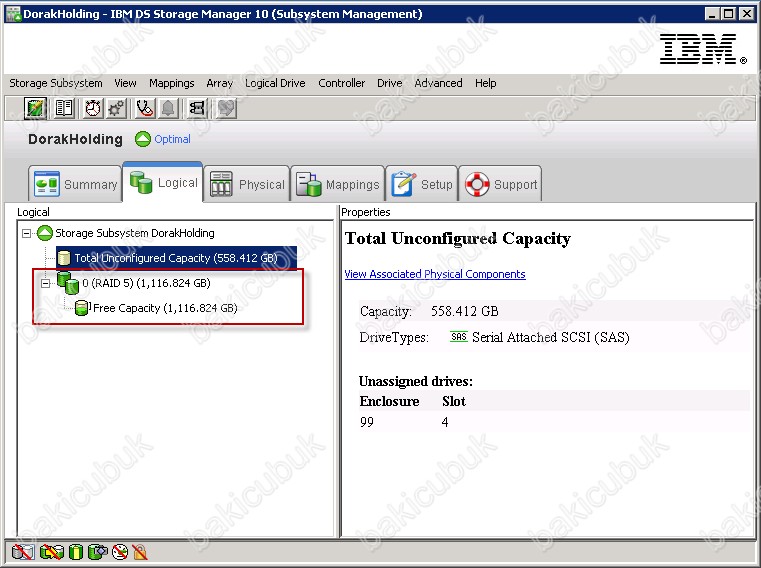Click the crossed-out padlock status bar icon
The width and height of the screenshot is (761, 568).
coord(140,552)
